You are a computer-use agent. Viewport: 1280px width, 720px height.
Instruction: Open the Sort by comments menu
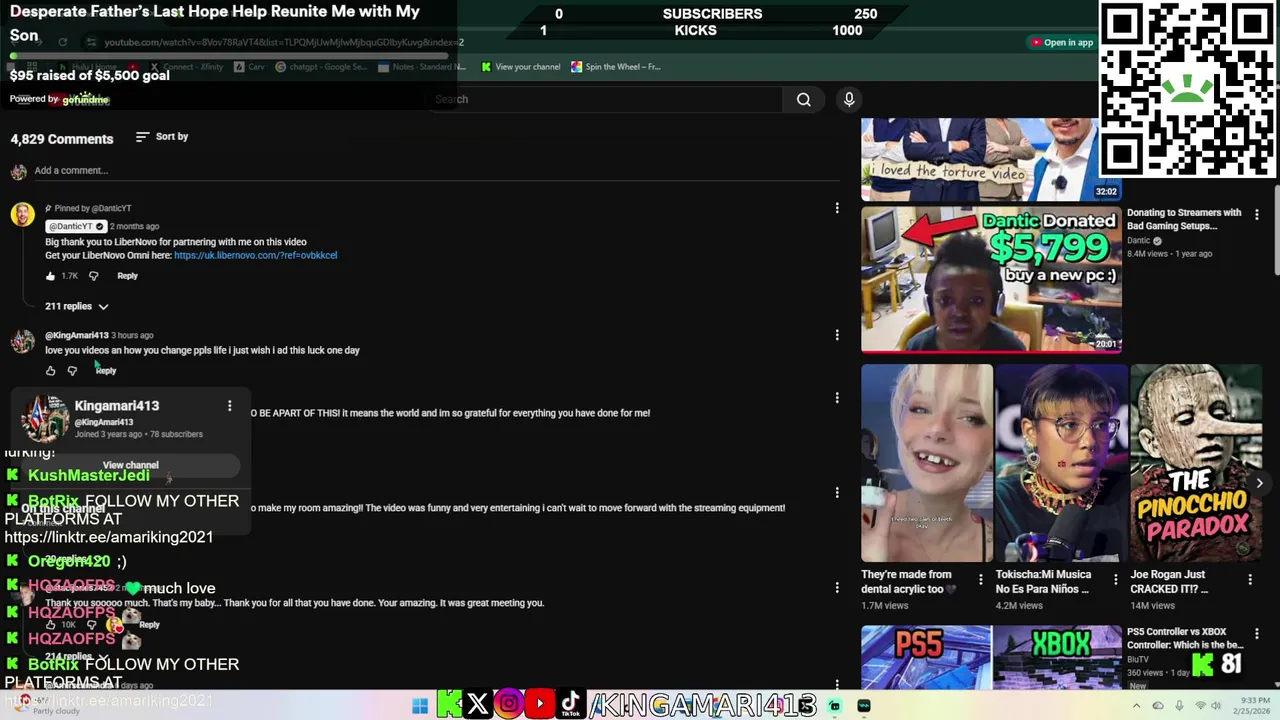coord(162,137)
